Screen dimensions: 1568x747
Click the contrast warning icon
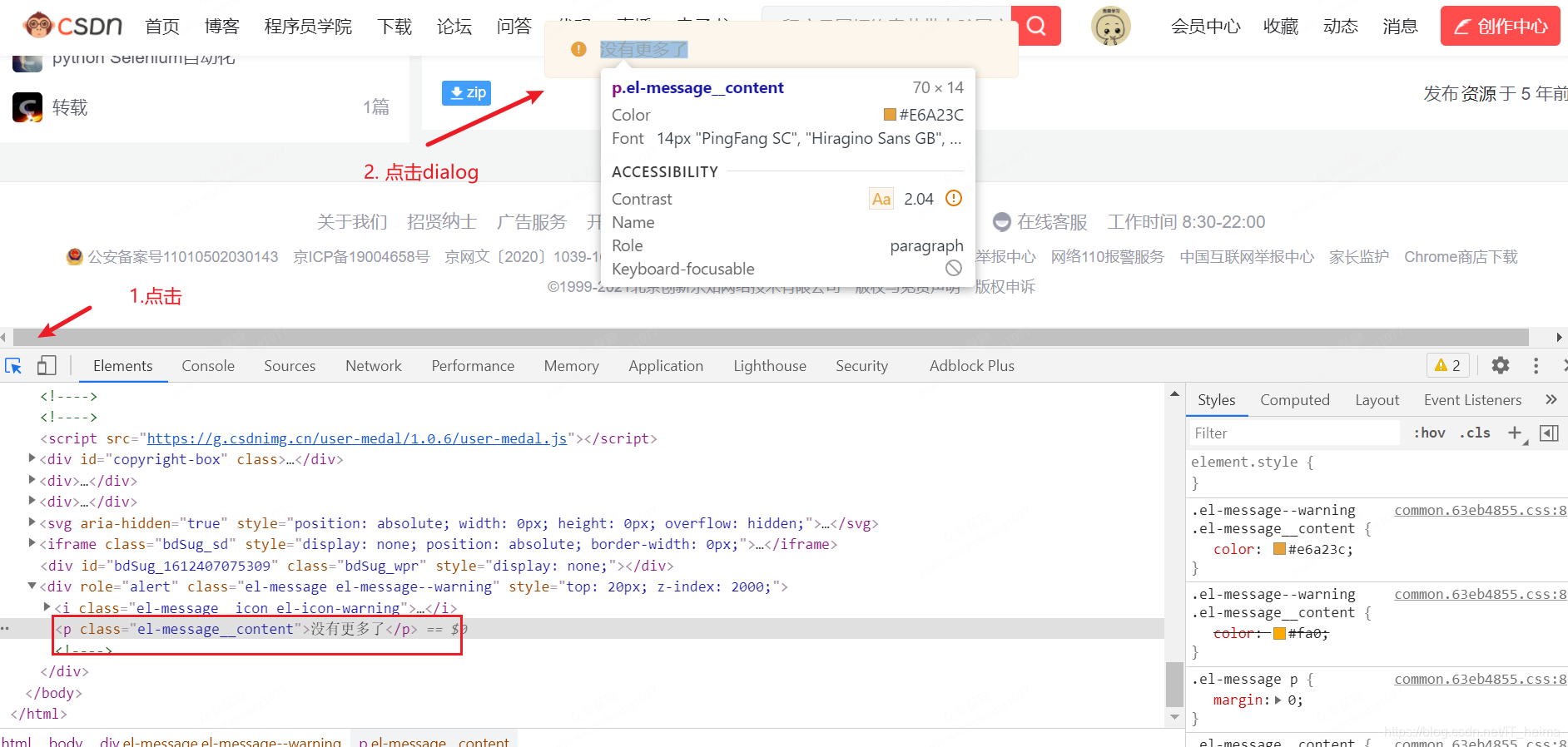pyautogui.click(x=954, y=198)
